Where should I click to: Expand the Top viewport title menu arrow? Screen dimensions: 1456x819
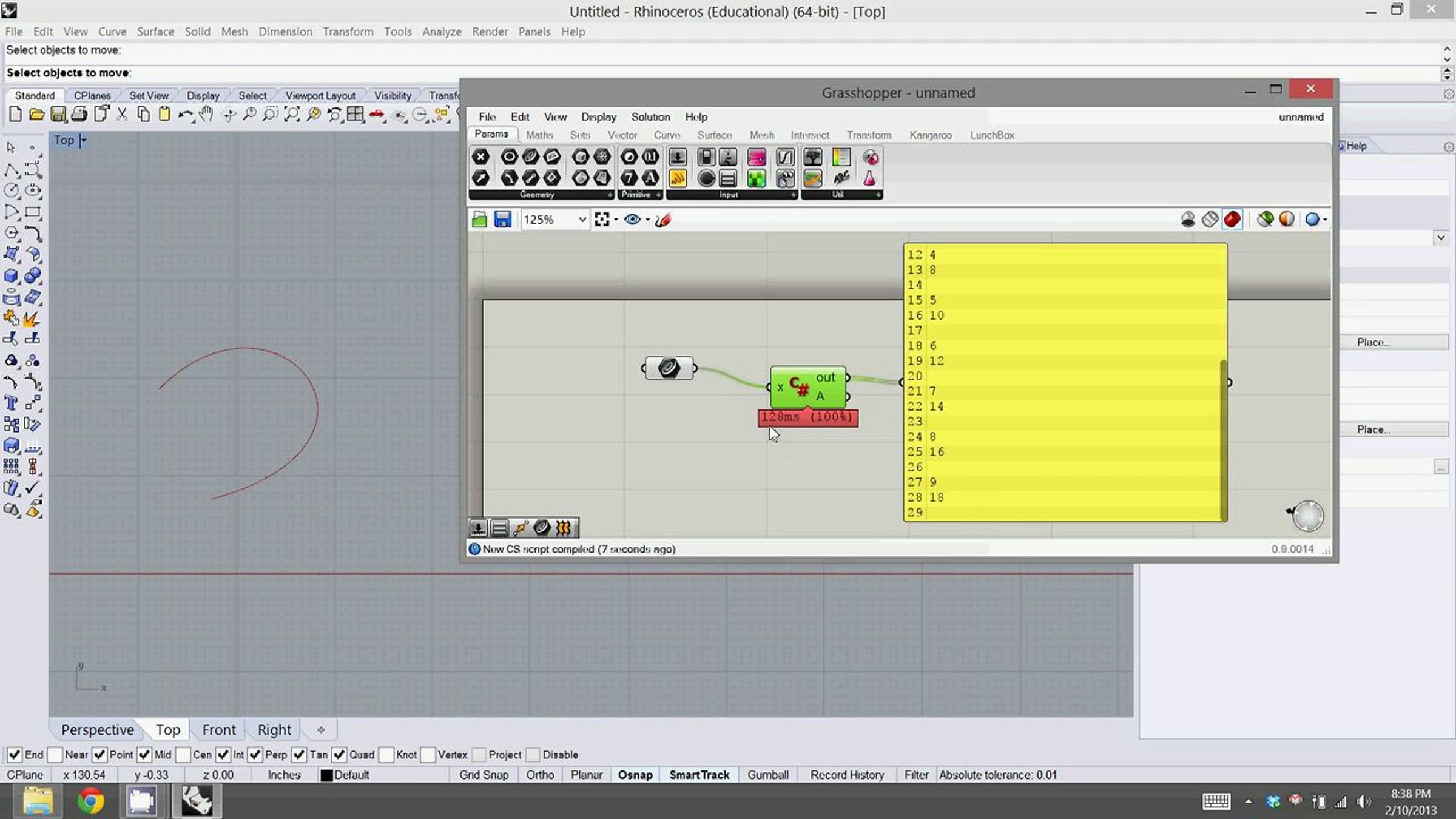pyautogui.click(x=84, y=141)
